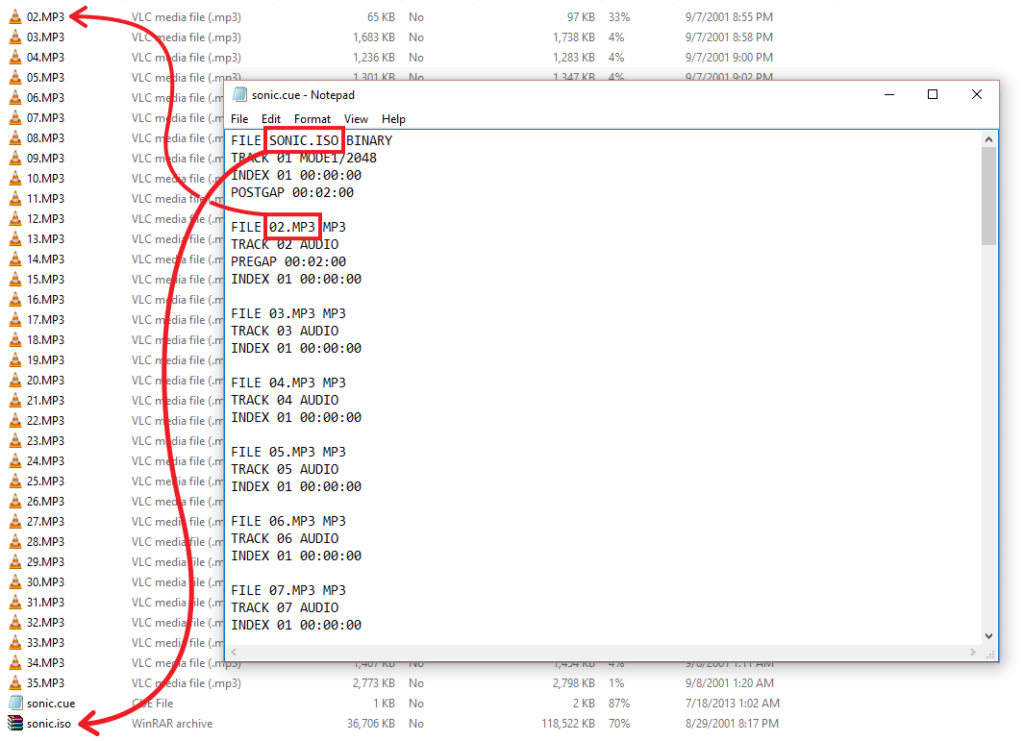Select the 20.MP3 file name
The height and width of the screenshot is (741, 1024).
click(46, 381)
